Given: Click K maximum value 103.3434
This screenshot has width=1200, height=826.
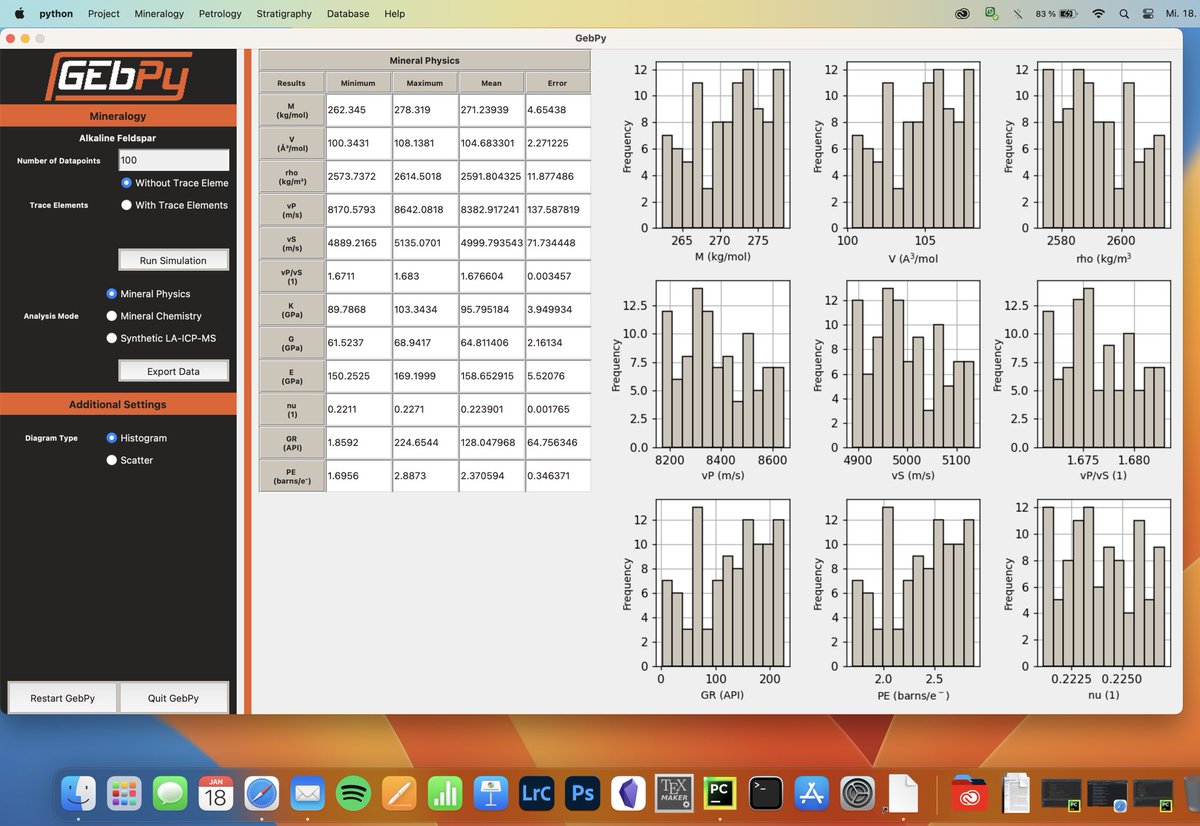Looking at the screenshot, I should tap(425, 310).
